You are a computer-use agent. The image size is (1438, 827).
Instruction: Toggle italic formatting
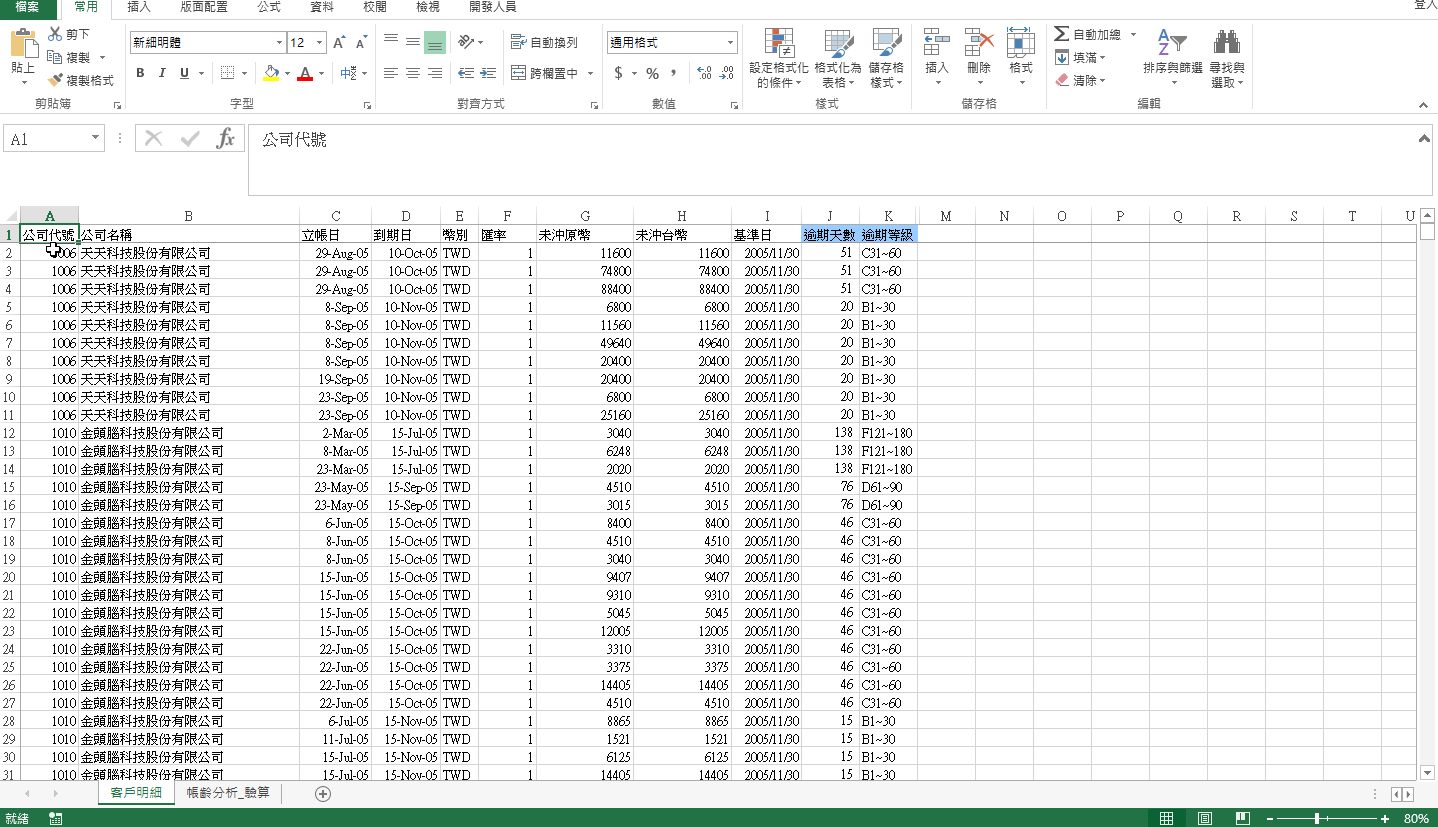[162, 73]
